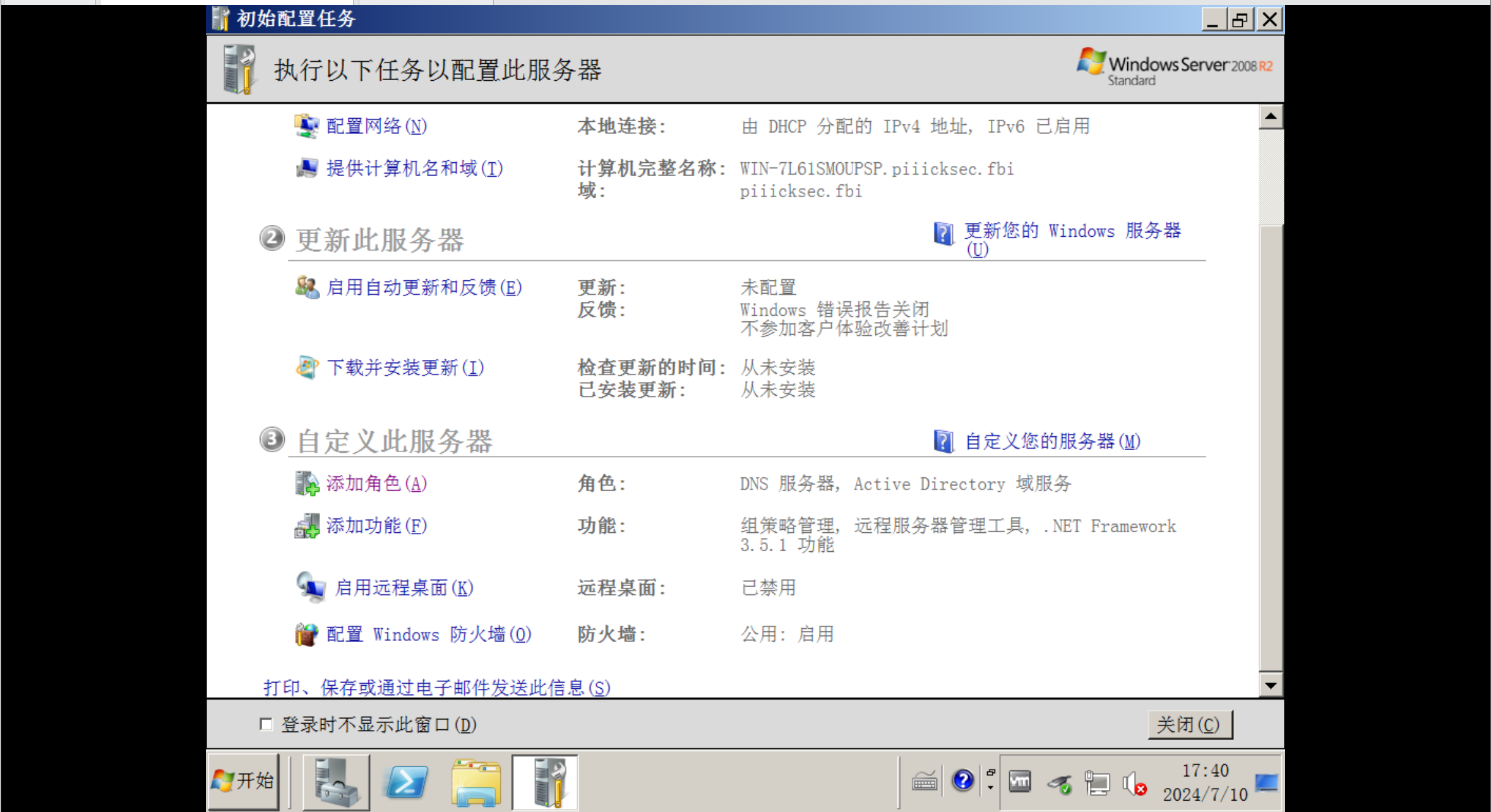
Task: Launch PowerShell from the taskbar
Action: (406, 783)
